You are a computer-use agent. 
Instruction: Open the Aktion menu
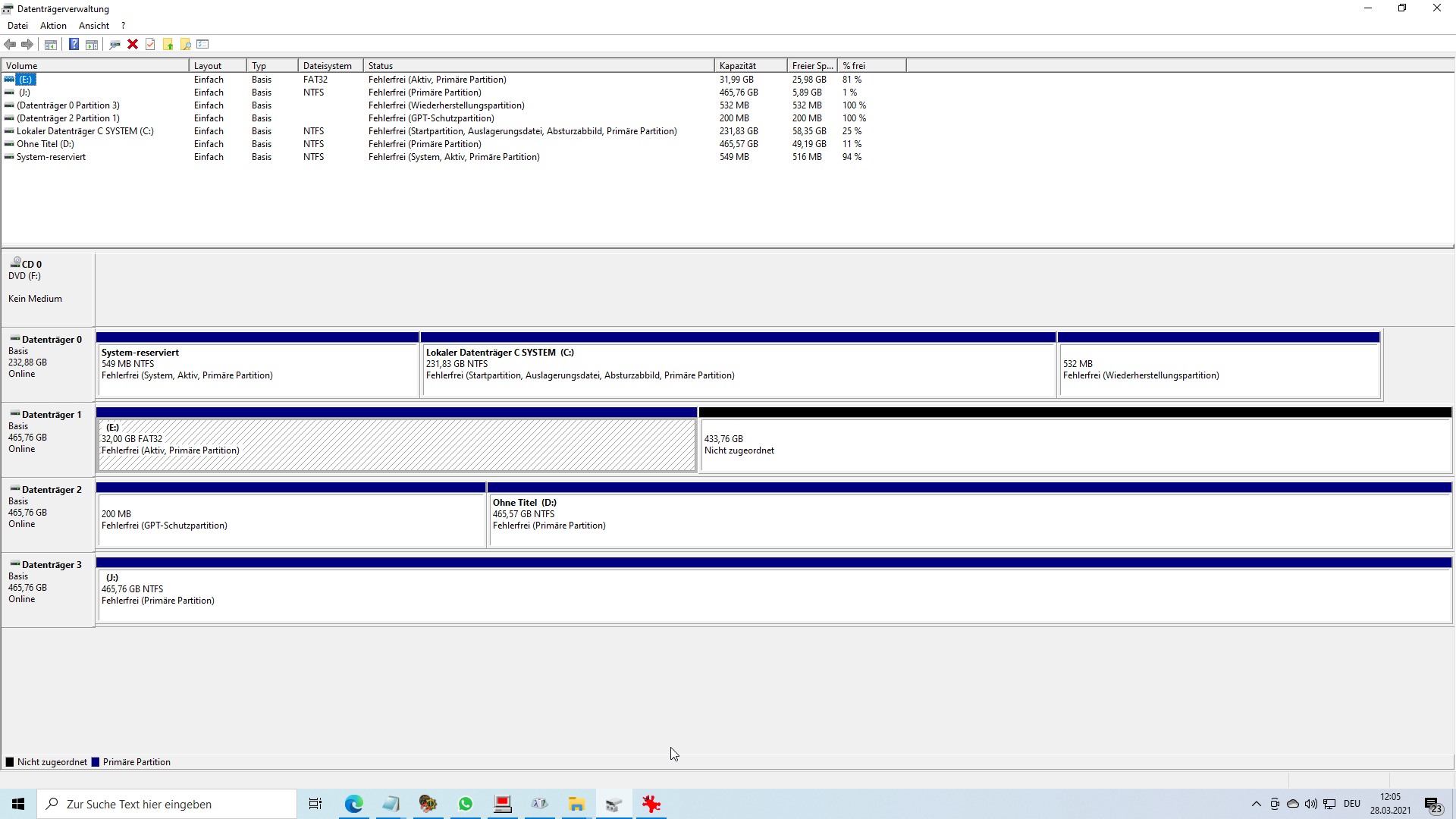click(x=53, y=25)
